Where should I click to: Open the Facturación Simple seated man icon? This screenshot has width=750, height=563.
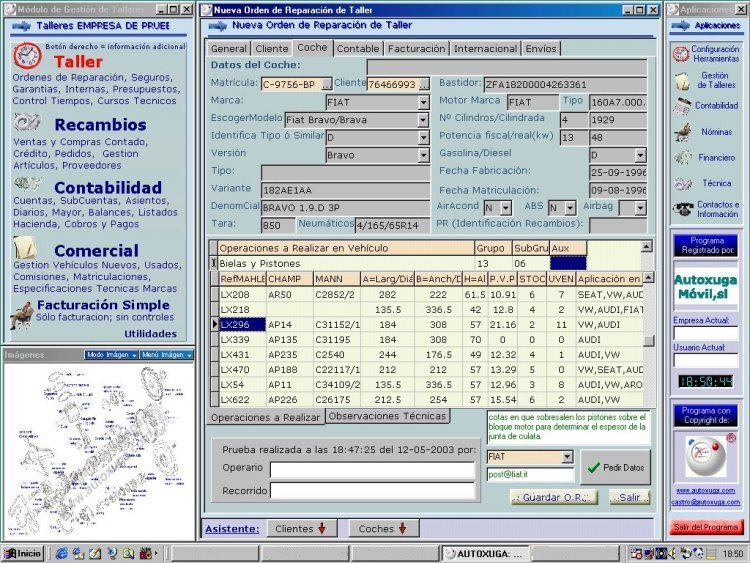point(21,315)
